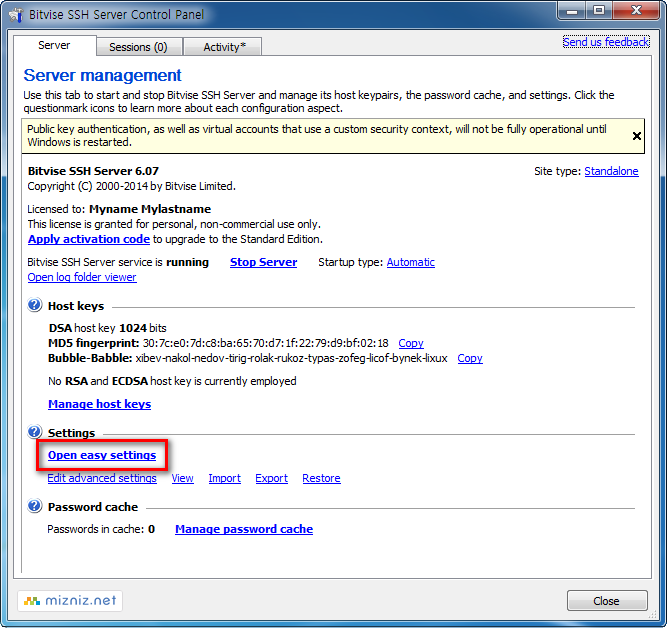
Task: Close the window with title bar X
Action: 637,10
